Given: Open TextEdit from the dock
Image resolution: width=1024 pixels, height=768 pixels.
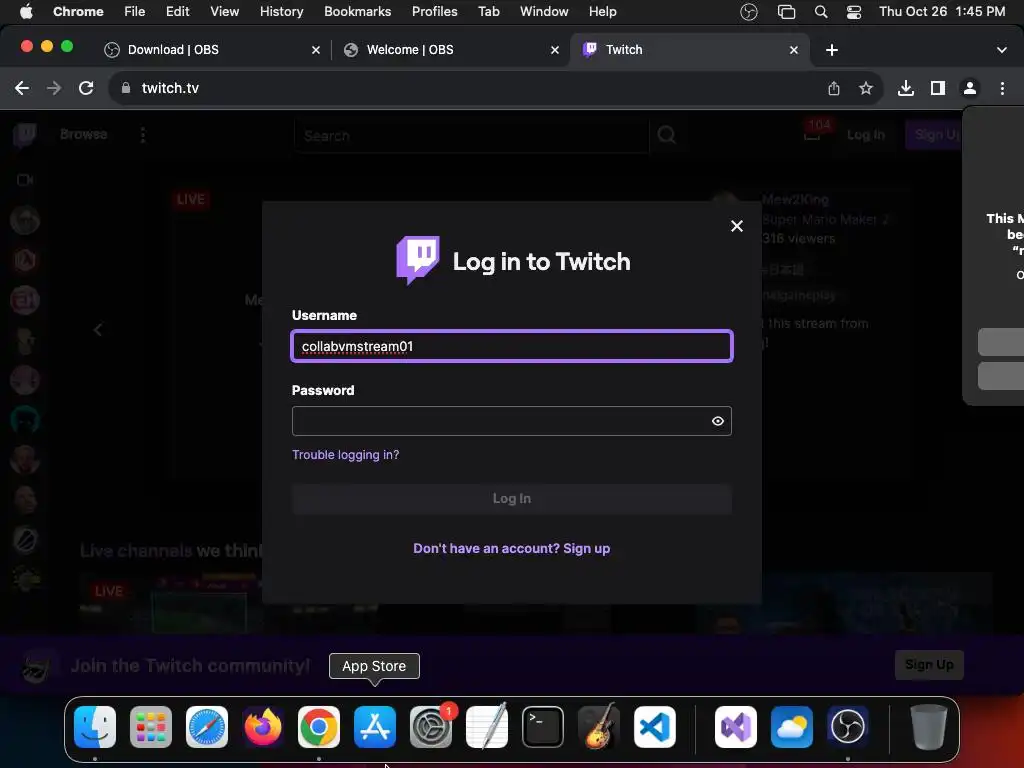Looking at the screenshot, I should [x=487, y=726].
